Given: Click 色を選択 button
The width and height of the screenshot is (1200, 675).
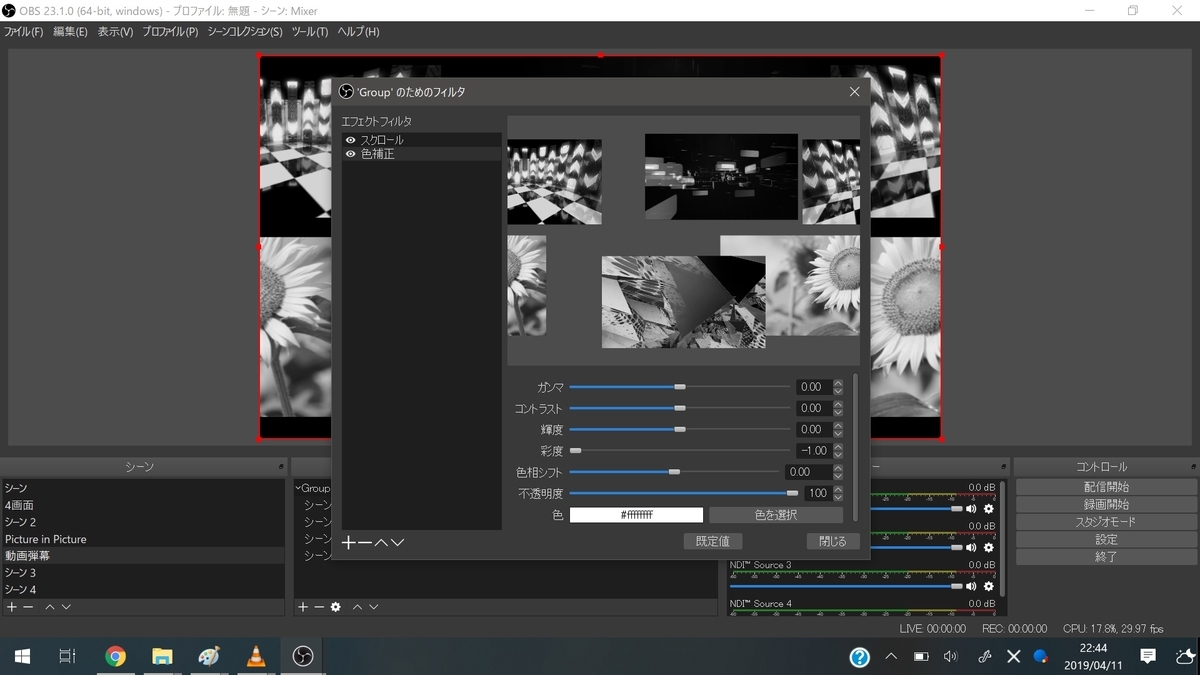Looking at the screenshot, I should [776, 515].
